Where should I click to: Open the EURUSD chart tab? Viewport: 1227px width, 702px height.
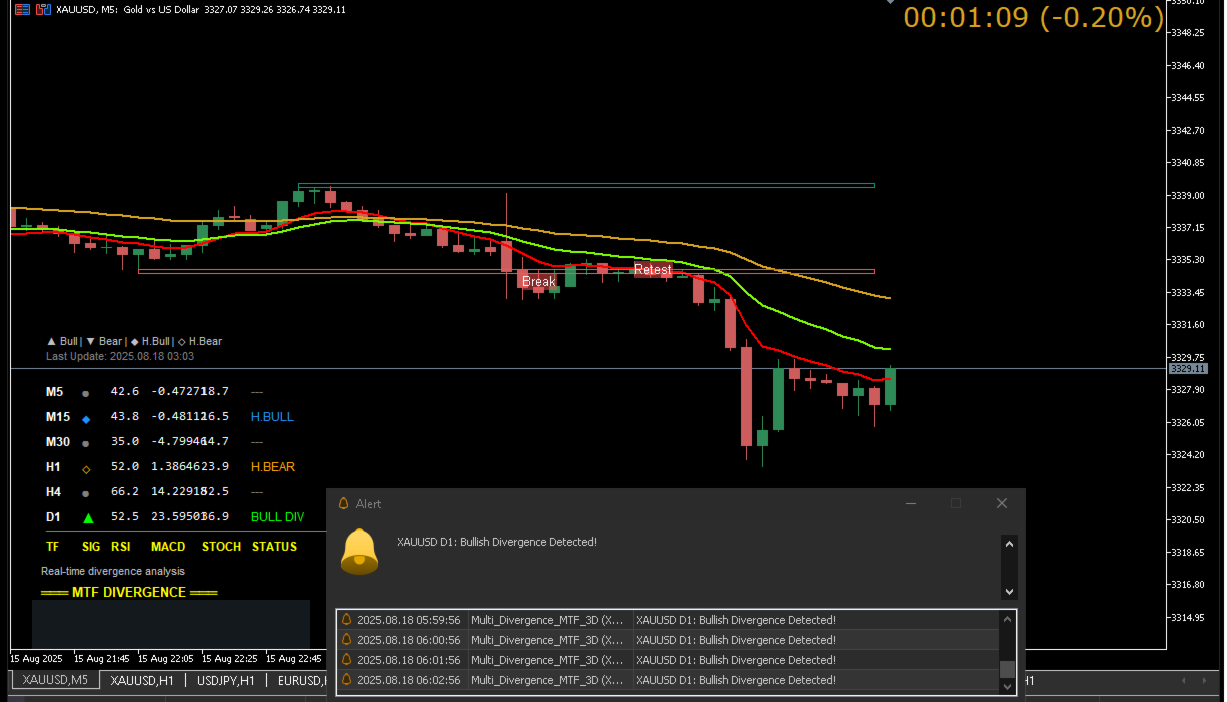[x=300, y=680]
